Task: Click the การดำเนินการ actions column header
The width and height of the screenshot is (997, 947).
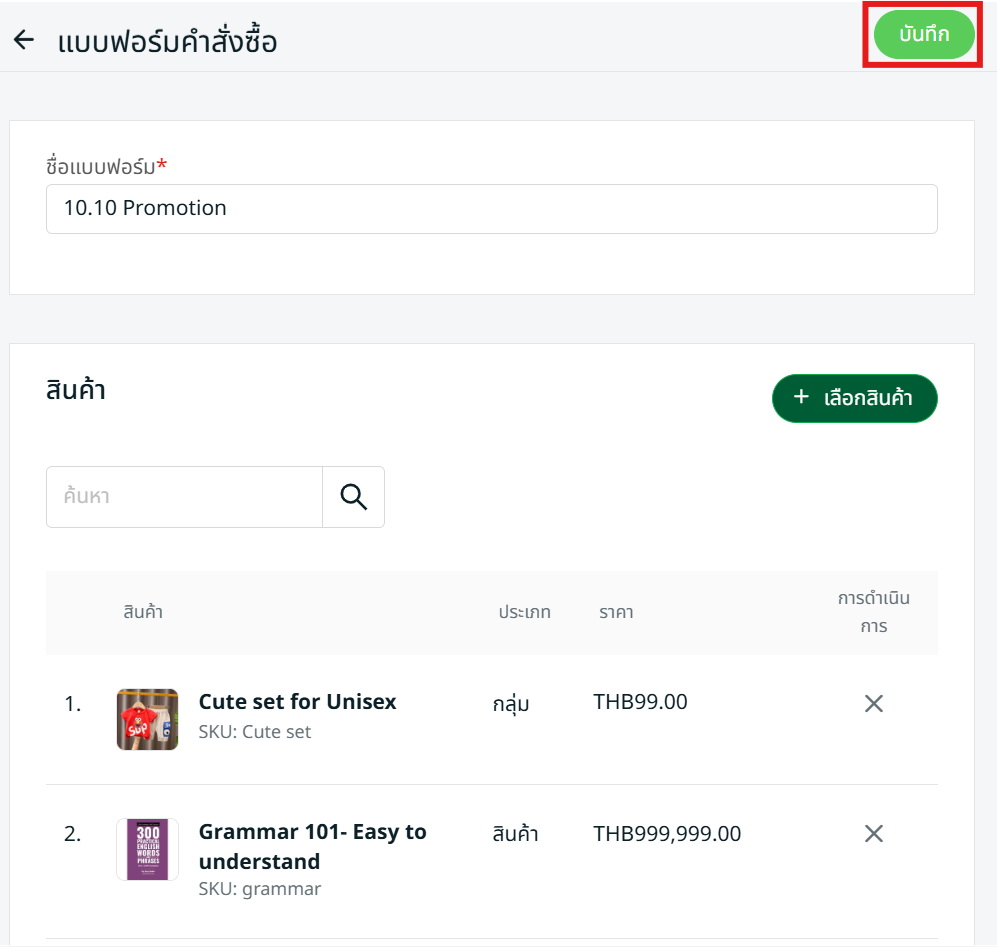Action: pyautogui.click(x=873, y=612)
